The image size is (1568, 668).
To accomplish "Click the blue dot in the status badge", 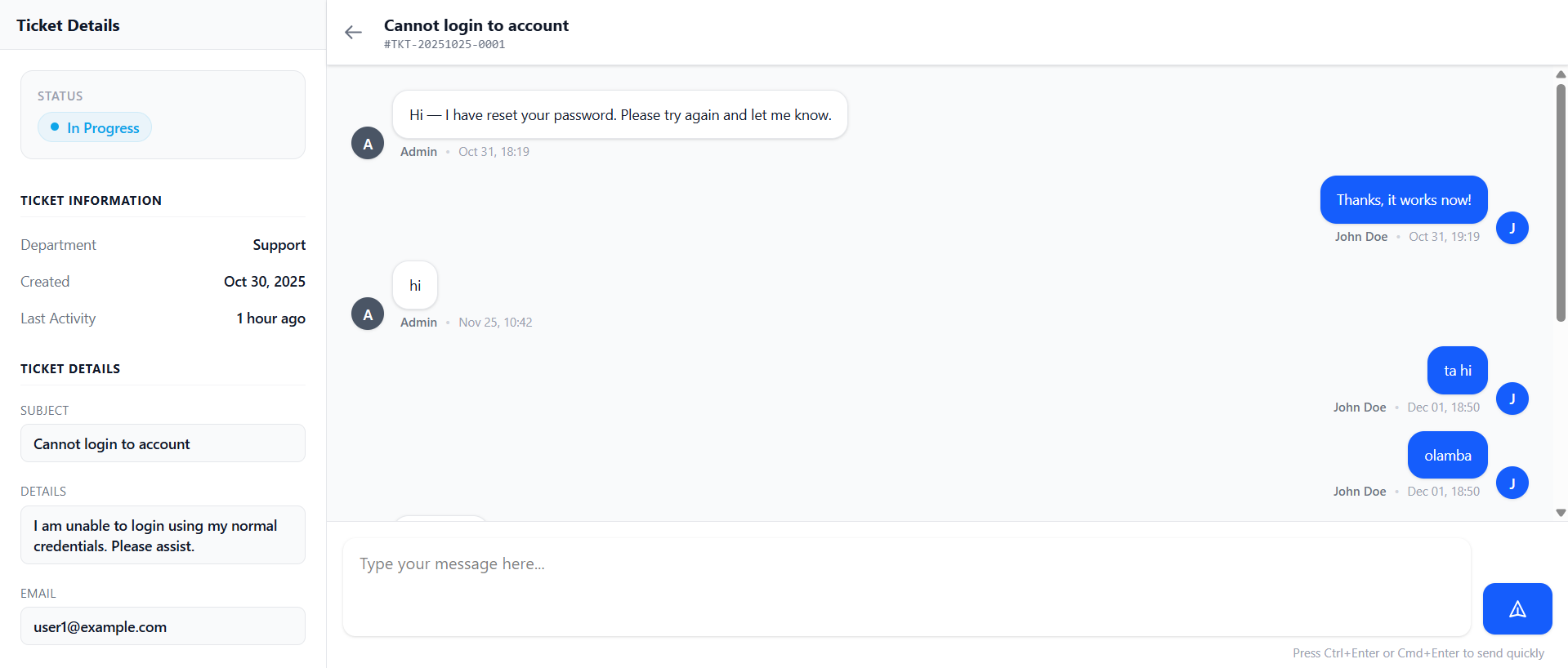I will click(x=55, y=127).
